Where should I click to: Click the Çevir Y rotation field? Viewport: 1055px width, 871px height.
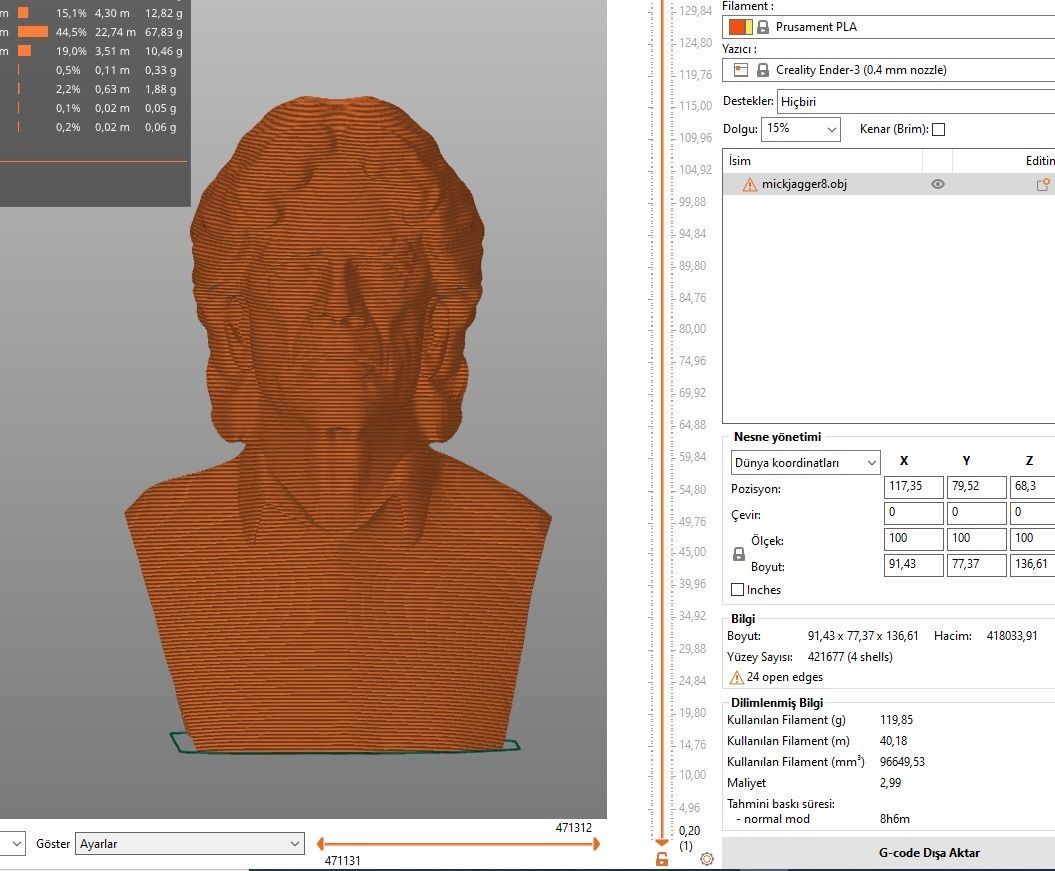tap(976, 513)
